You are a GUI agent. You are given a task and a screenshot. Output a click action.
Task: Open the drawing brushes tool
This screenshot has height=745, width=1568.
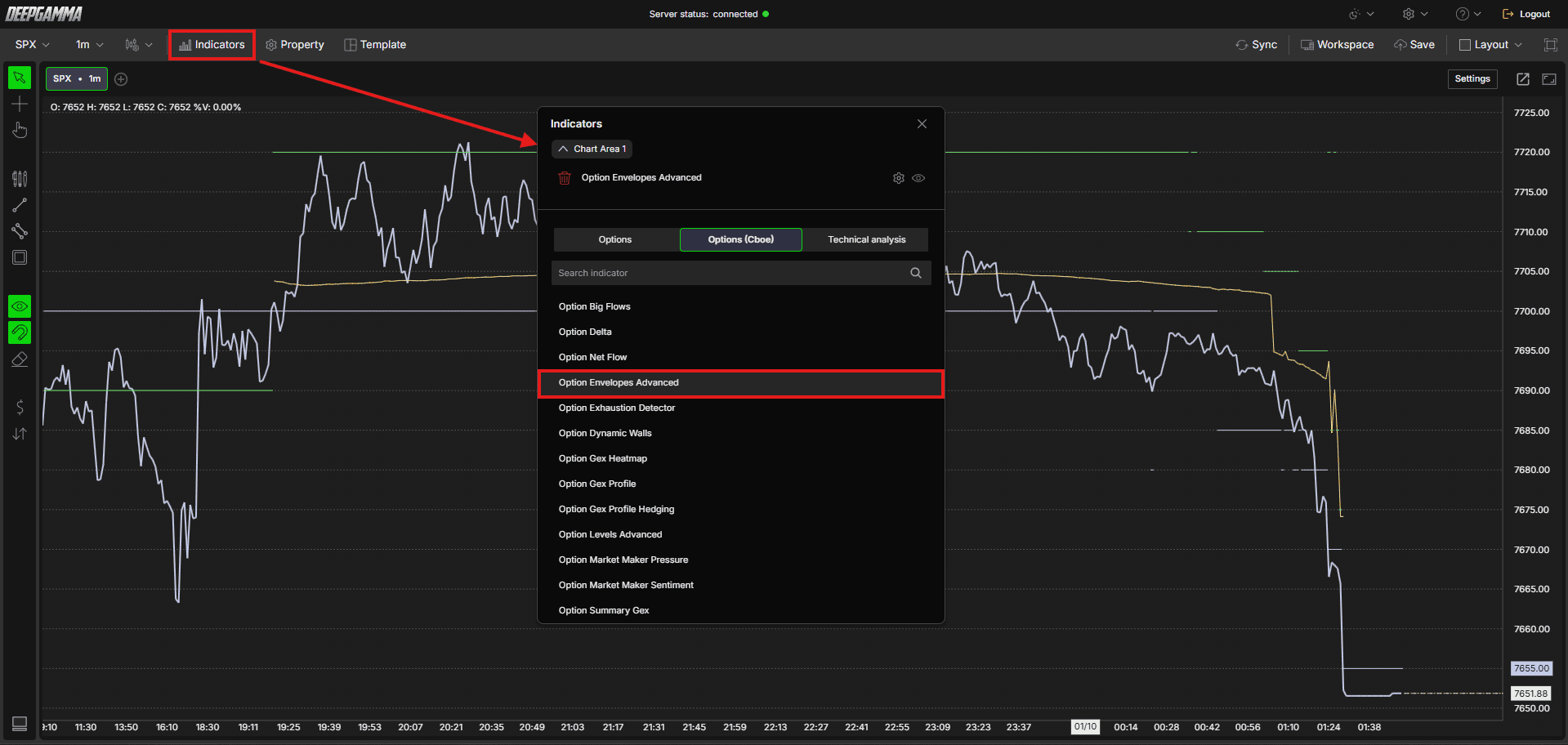click(x=20, y=178)
